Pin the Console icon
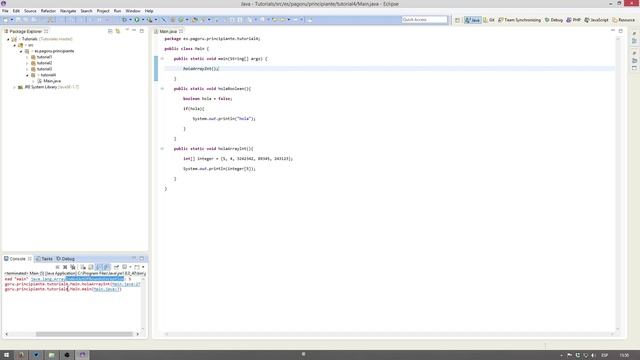 (x=116, y=267)
